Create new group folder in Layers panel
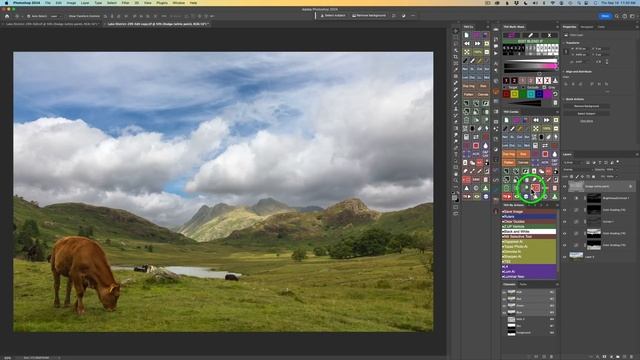Screen dimensions: 640x360 618,356
